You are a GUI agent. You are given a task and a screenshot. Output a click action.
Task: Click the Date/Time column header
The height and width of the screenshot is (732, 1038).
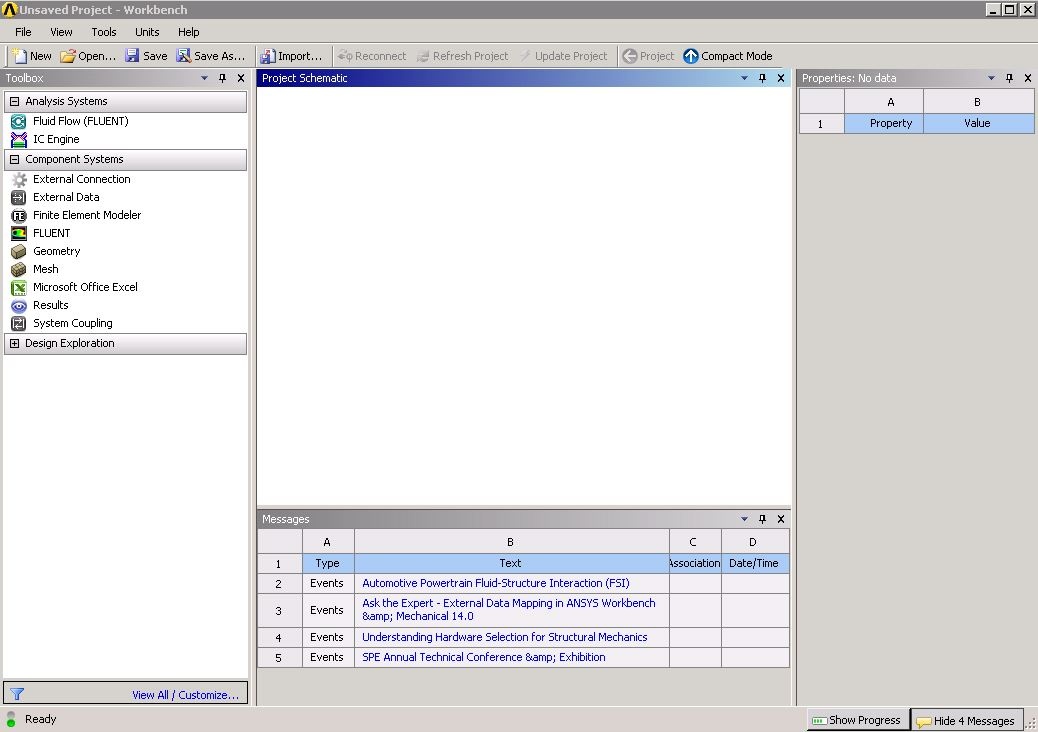tap(755, 563)
